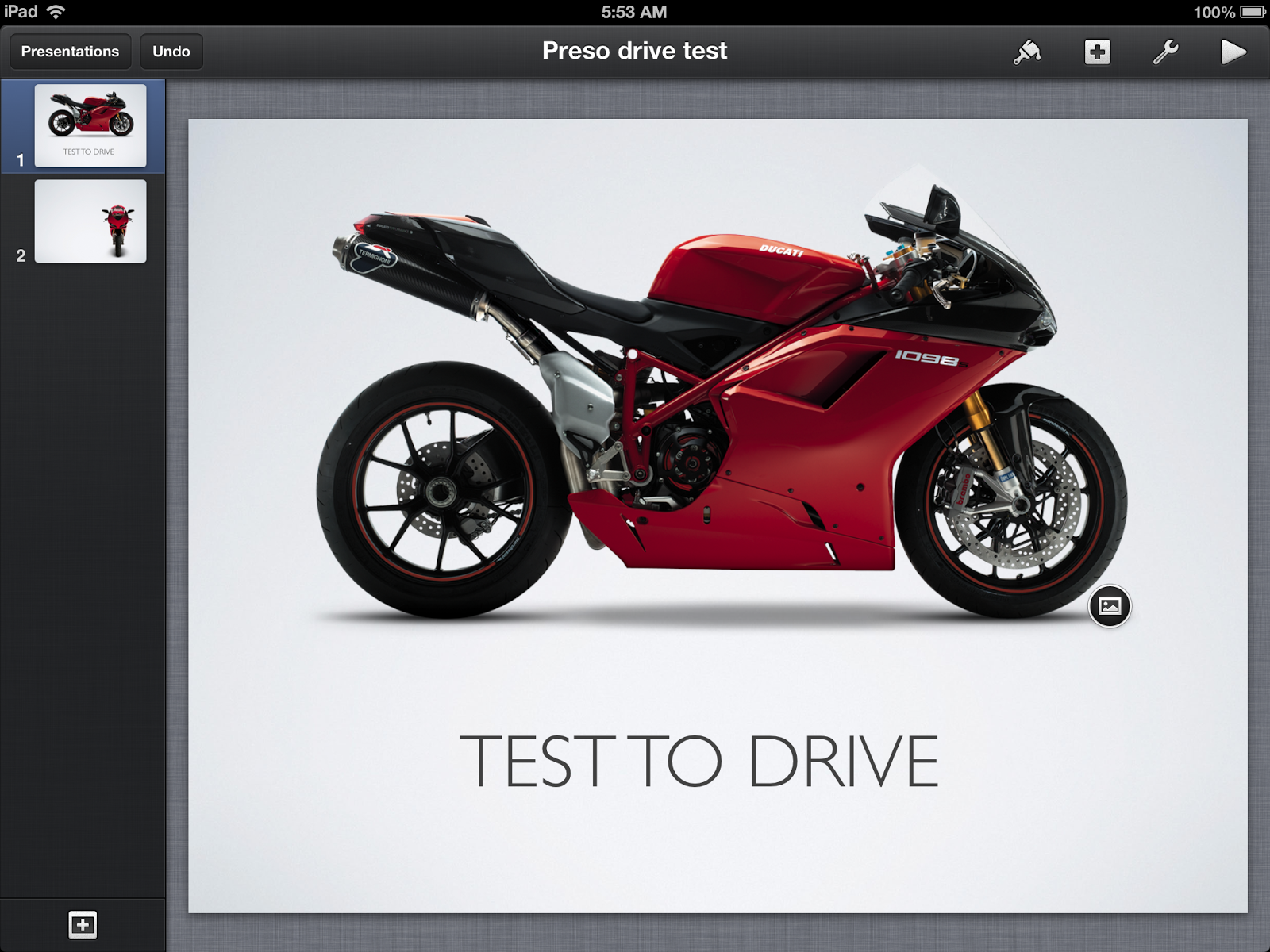Select the TEST TO DRIVE title text
This screenshot has height=952, width=1270.
click(x=698, y=761)
